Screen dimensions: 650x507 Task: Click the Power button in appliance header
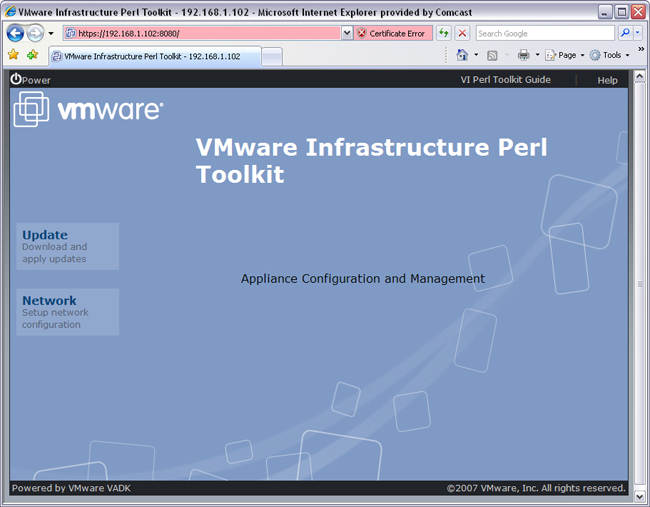(x=30, y=80)
